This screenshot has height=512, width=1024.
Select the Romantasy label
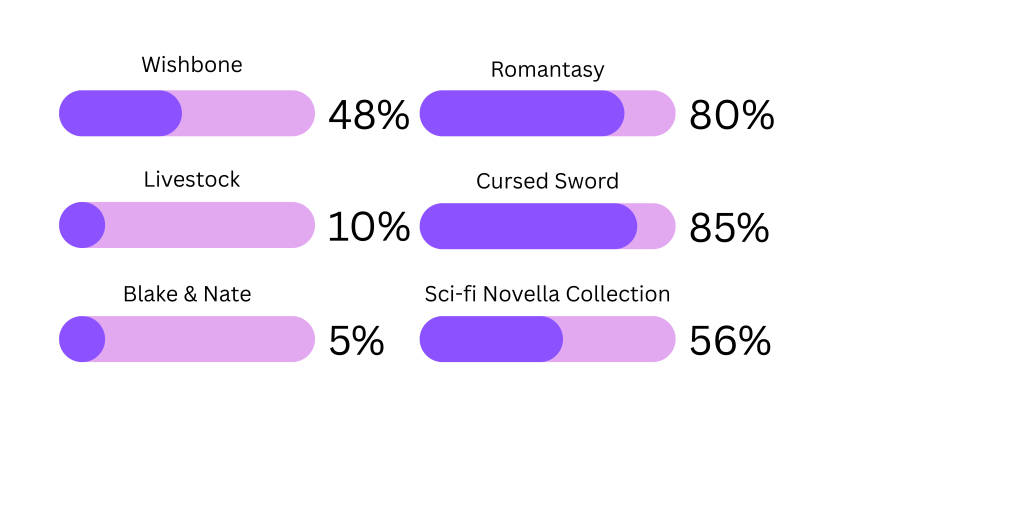(547, 69)
